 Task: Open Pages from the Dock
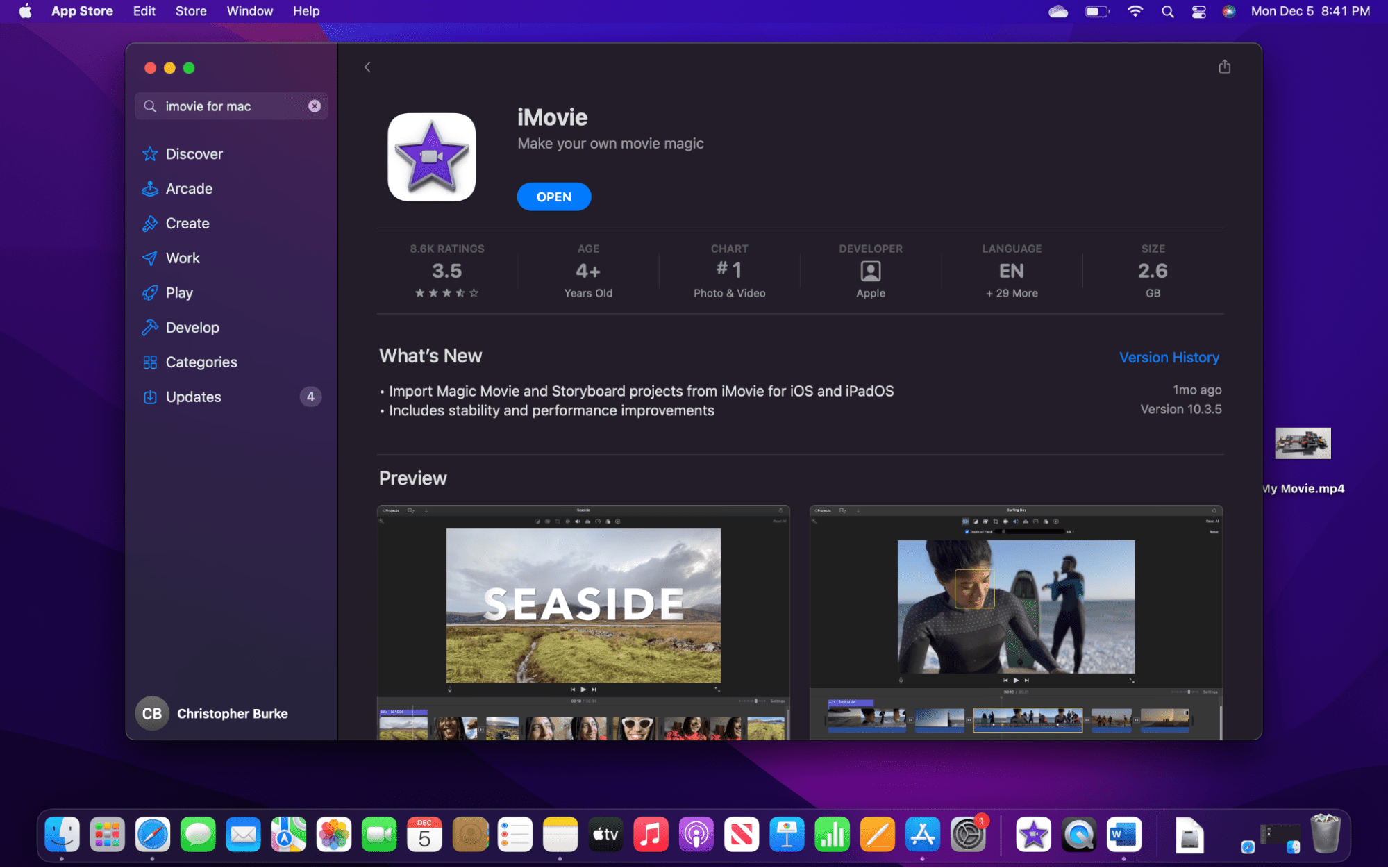pos(878,835)
